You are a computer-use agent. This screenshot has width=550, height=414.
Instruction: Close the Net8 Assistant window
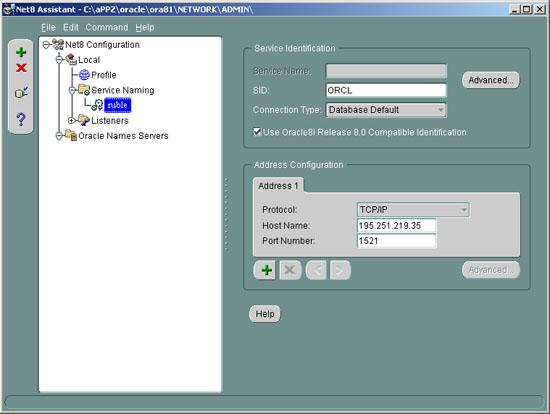[539, 9]
